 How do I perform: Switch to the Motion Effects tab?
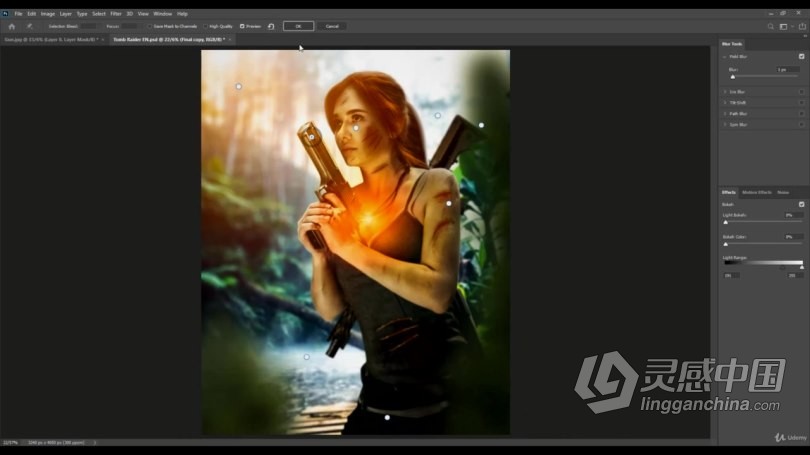[757, 192]
